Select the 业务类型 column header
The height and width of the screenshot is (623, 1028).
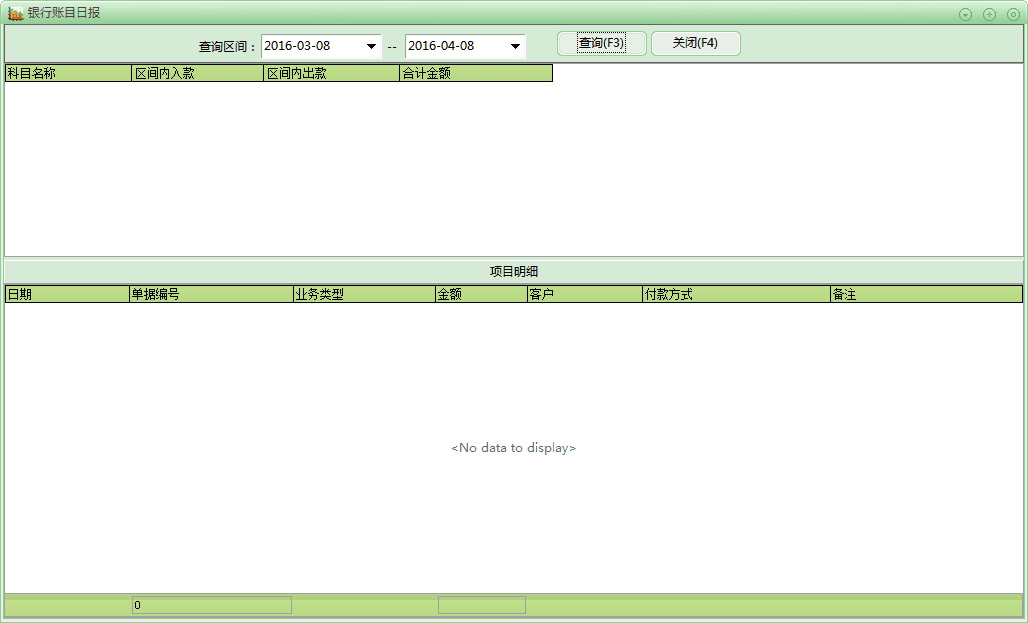[363, 295]
